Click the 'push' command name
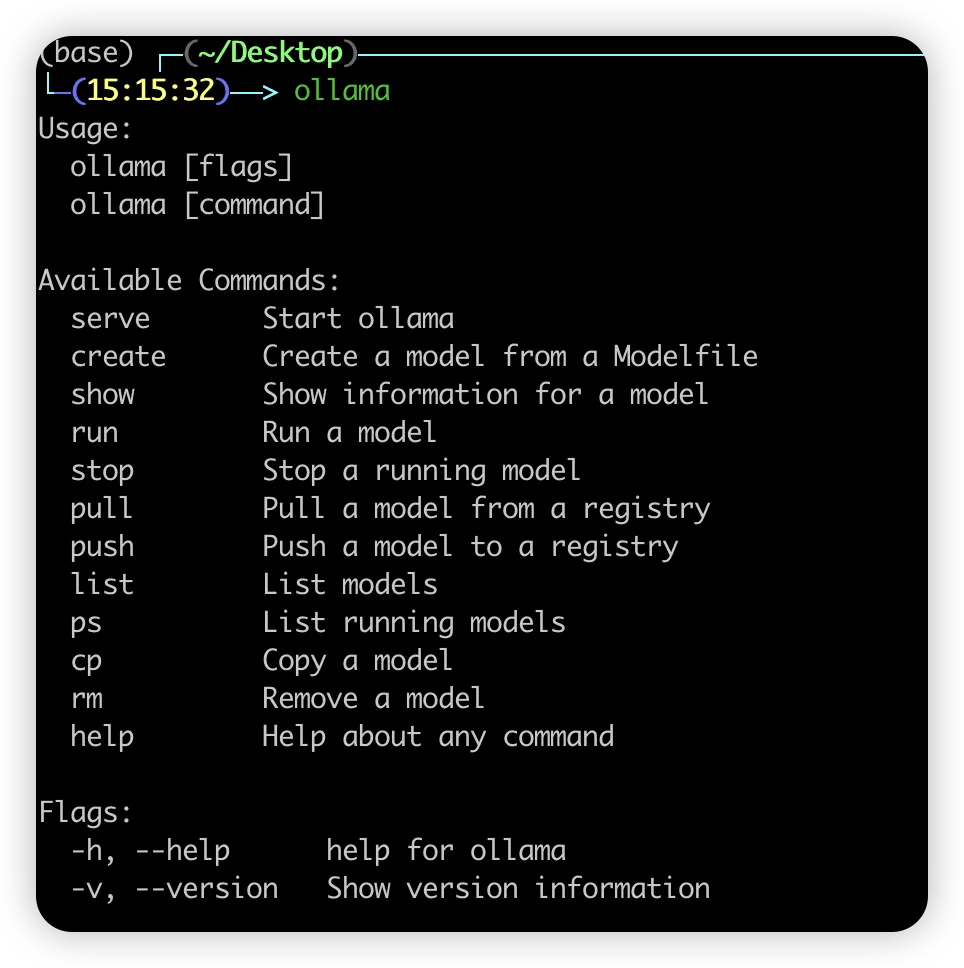964x968 pixels. point(102,547)
